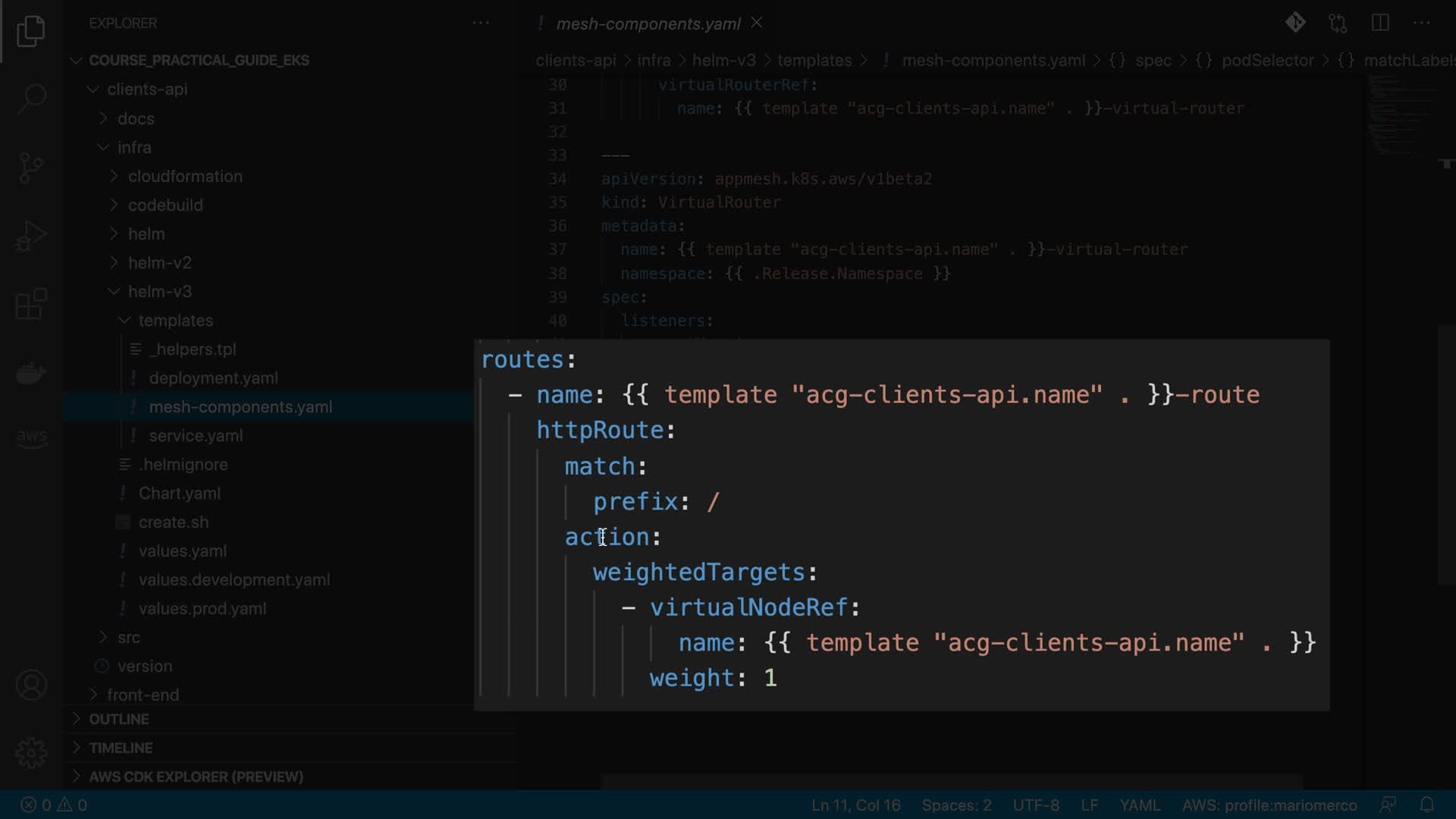Click Spaces: 2 indentation setting
1456x819 pixels.
click(x=956, y=805)
